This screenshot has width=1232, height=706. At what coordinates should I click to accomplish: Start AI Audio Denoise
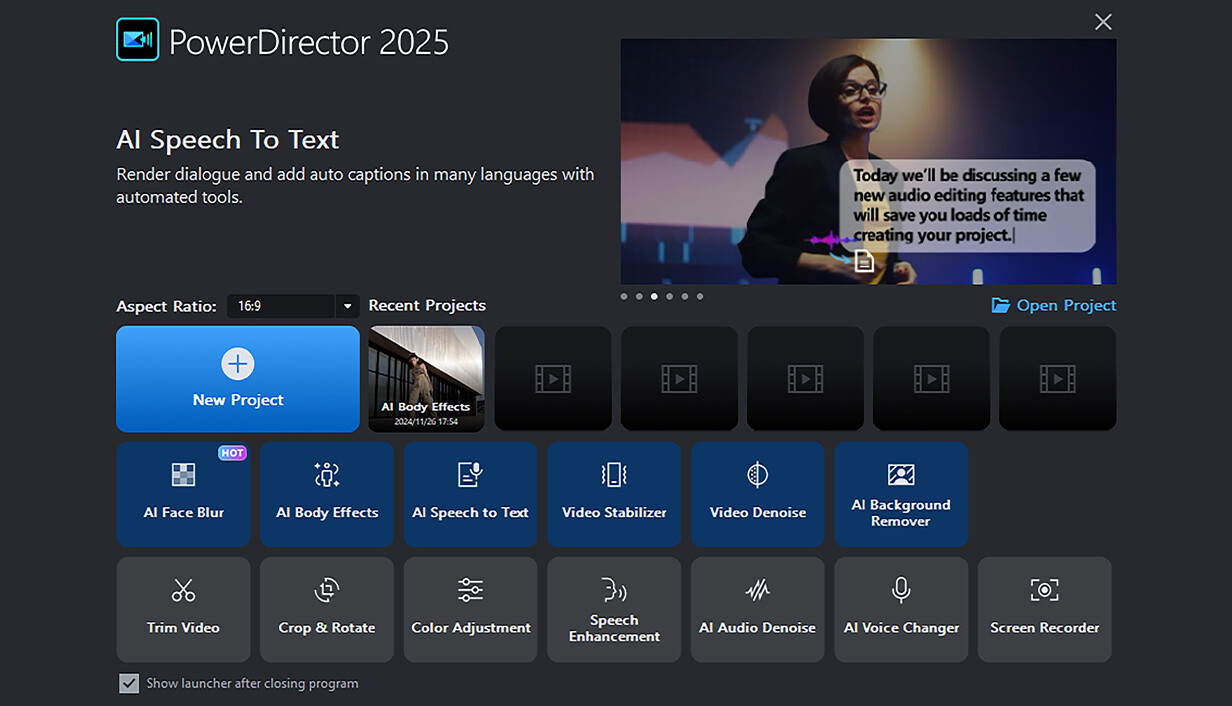757,609
